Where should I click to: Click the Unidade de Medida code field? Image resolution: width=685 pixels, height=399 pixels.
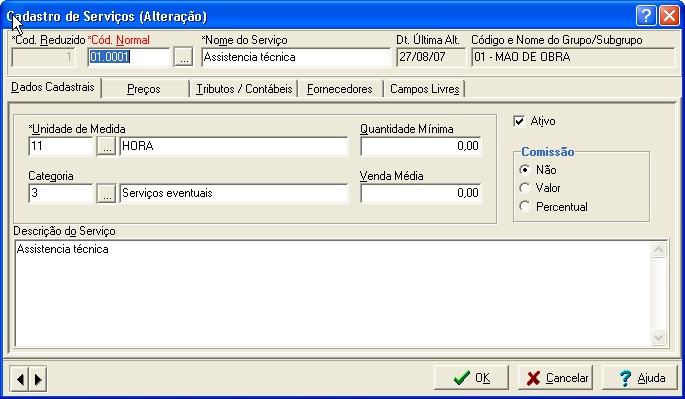(61, 146)
